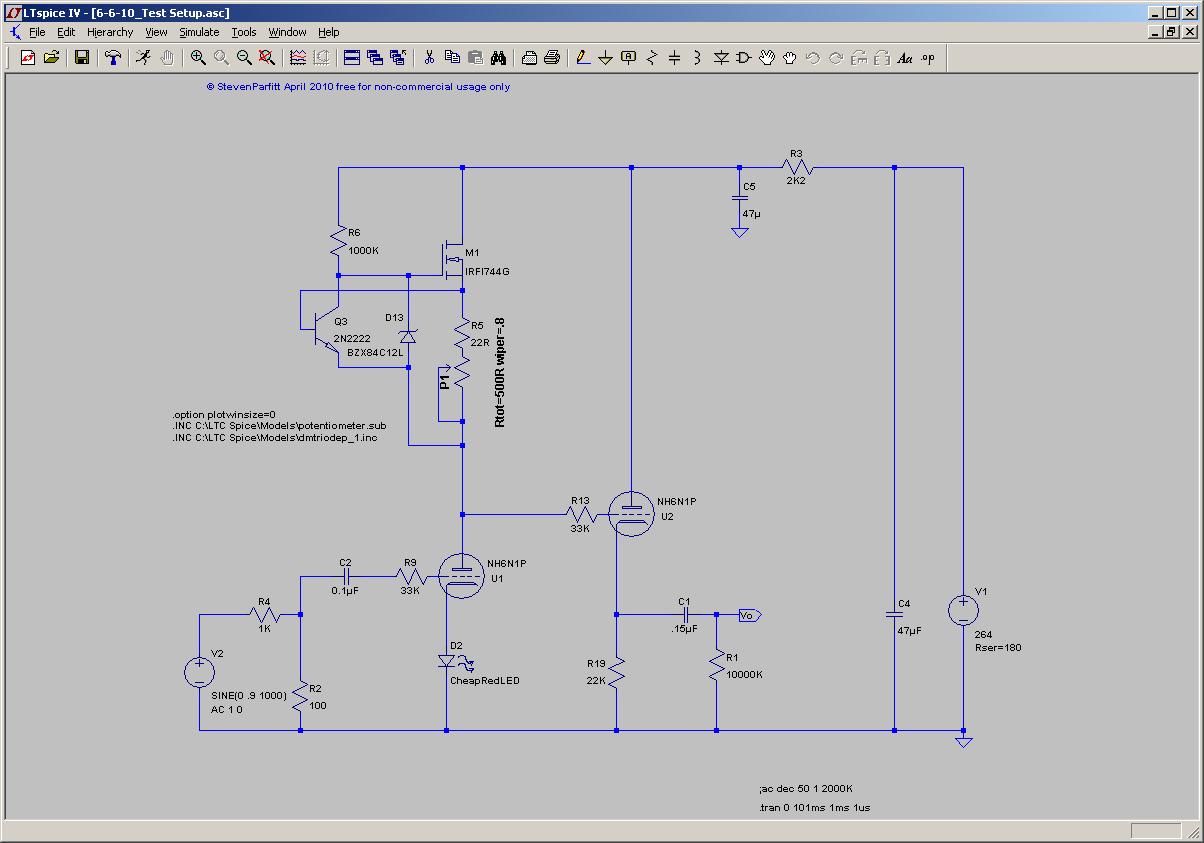Cascade windows using the toolbar icon

pyautogui.click(x=375, y=58)
